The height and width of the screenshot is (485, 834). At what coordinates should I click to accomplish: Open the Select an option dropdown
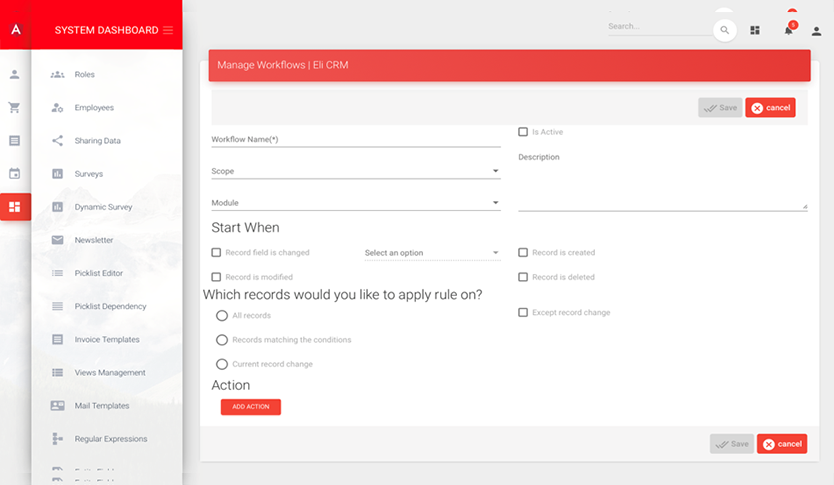point(431,253)
